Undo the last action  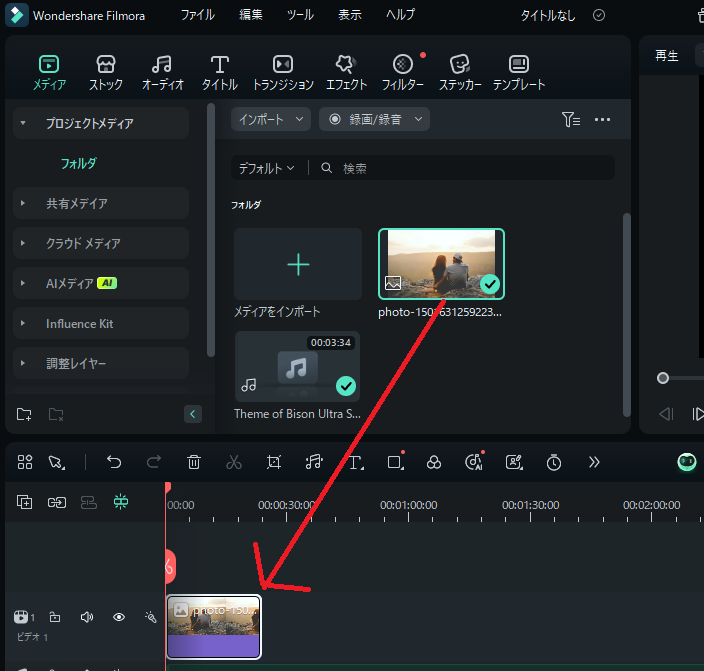click(114, 462)
